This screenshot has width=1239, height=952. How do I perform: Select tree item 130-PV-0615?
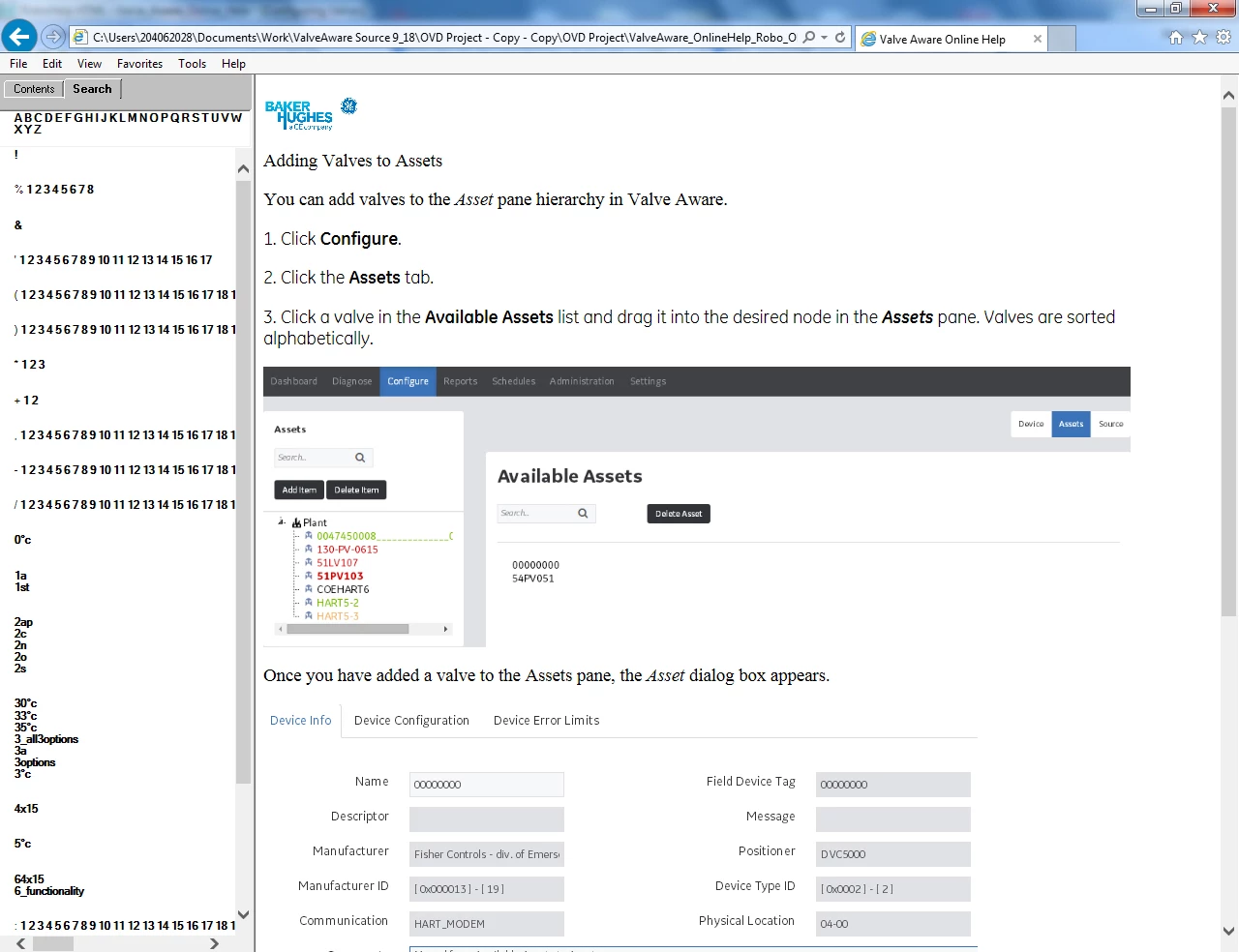347,550
